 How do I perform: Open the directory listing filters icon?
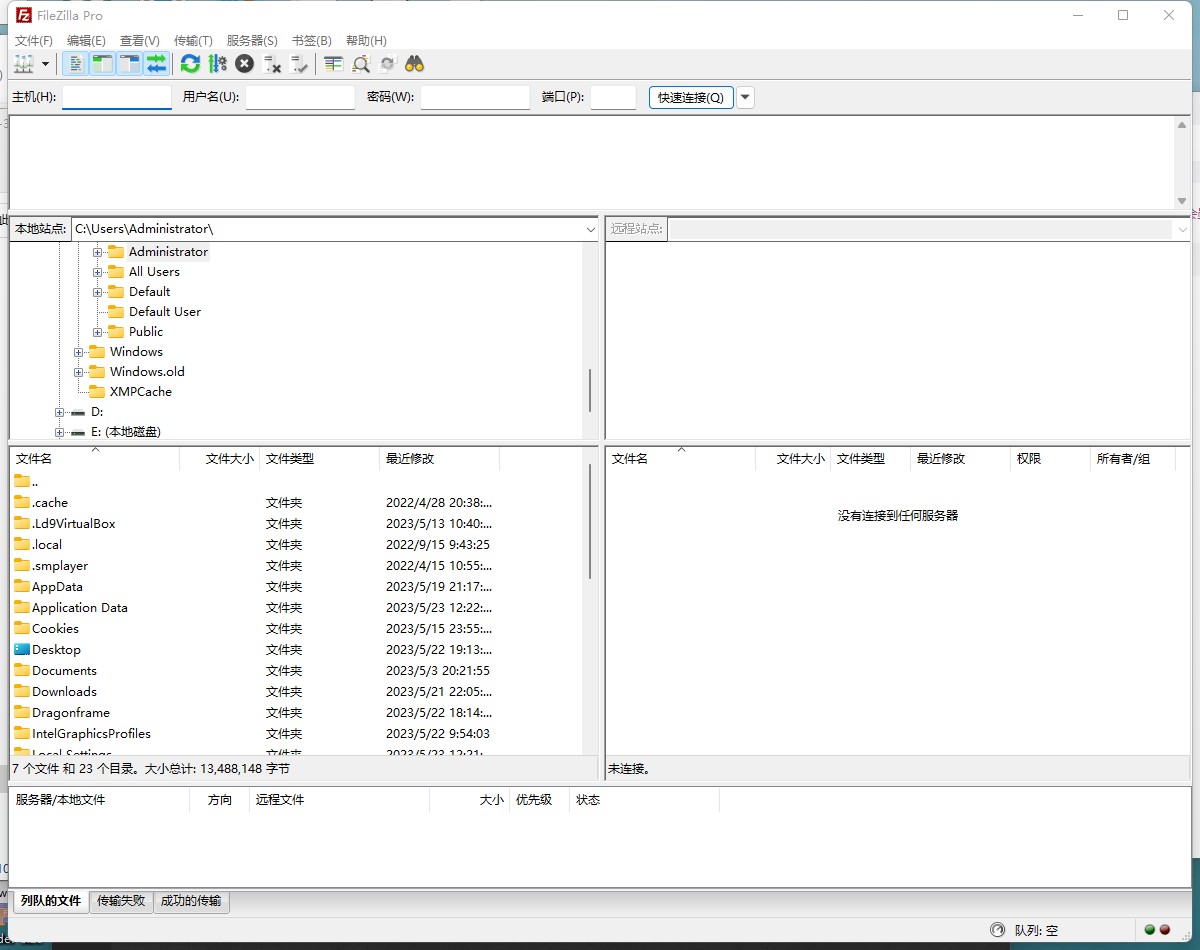(x=333, y=64)
